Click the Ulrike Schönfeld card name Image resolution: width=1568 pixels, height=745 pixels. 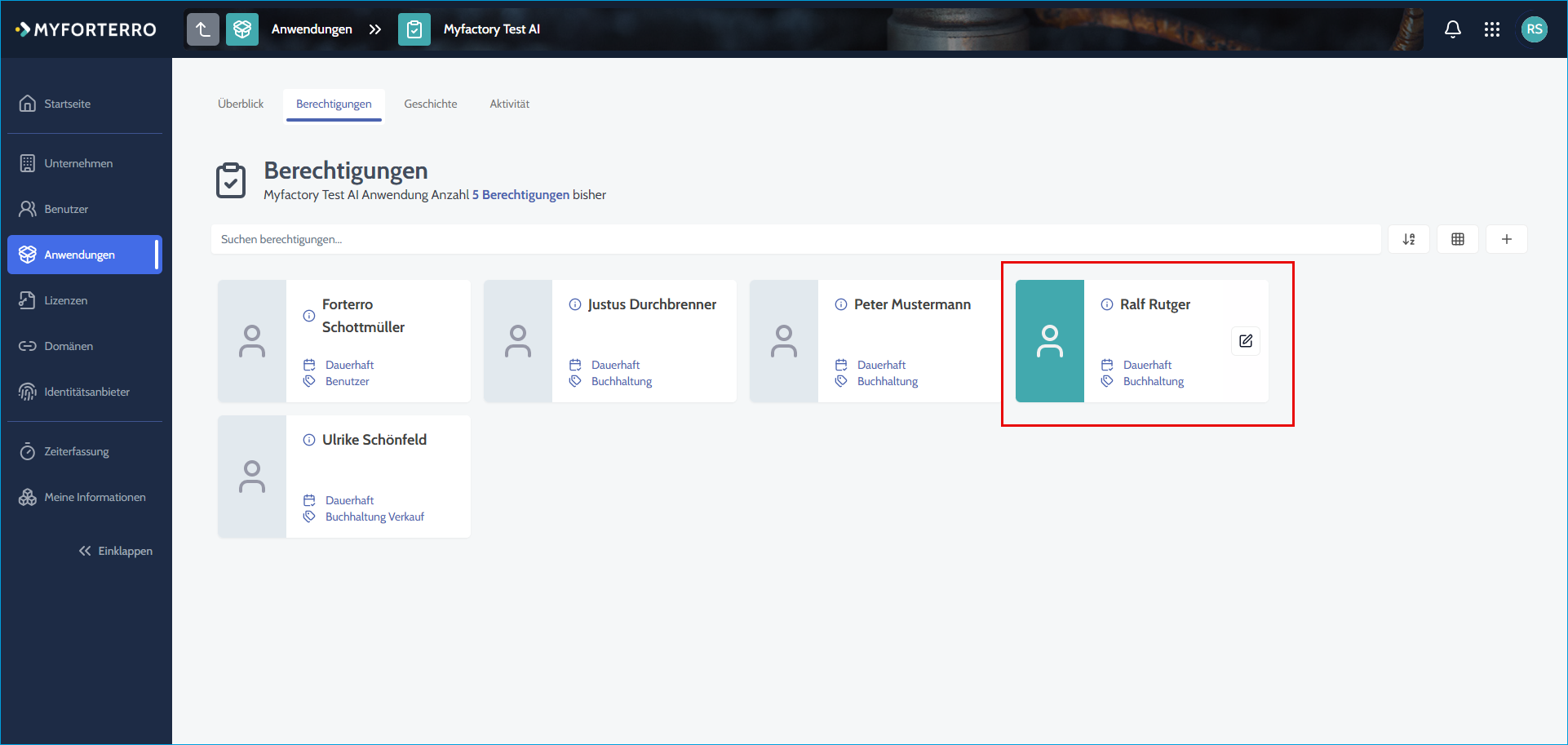[x=374, y=440]
